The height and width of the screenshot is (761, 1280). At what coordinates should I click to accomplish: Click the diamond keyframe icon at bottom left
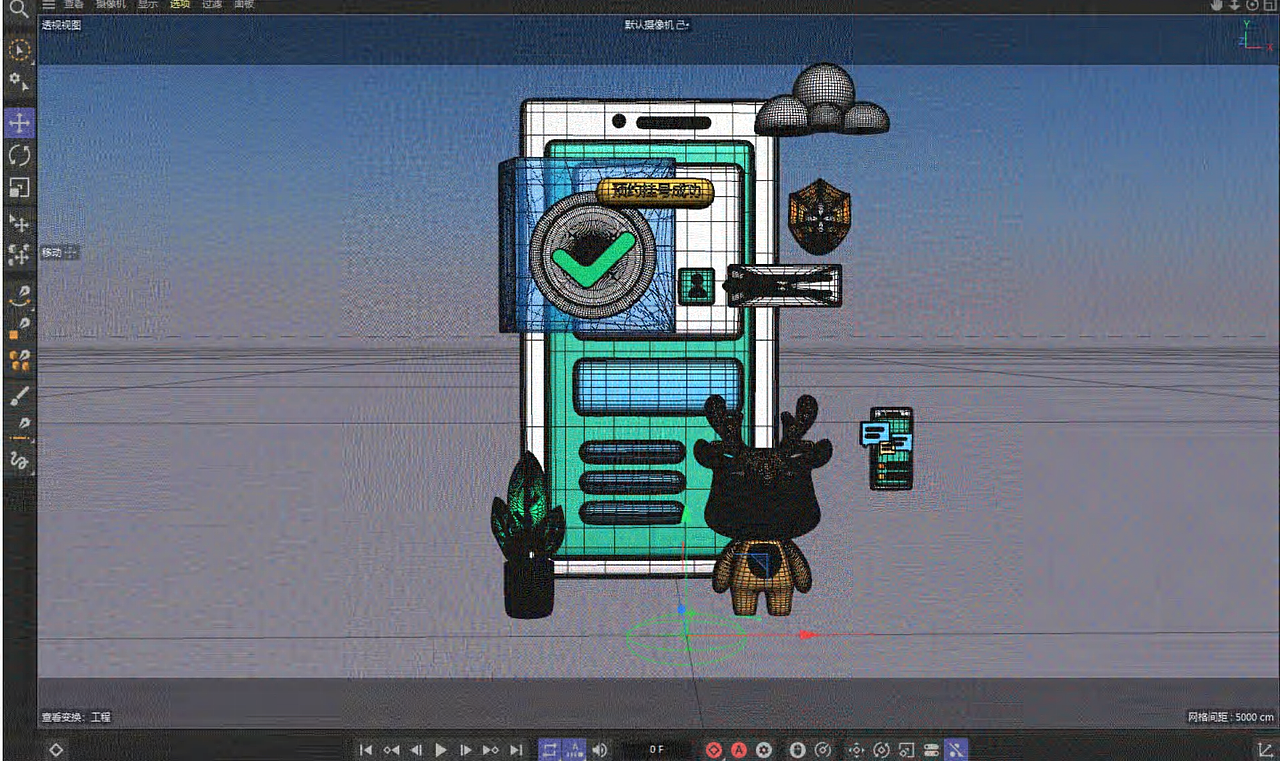coord(56,750)
